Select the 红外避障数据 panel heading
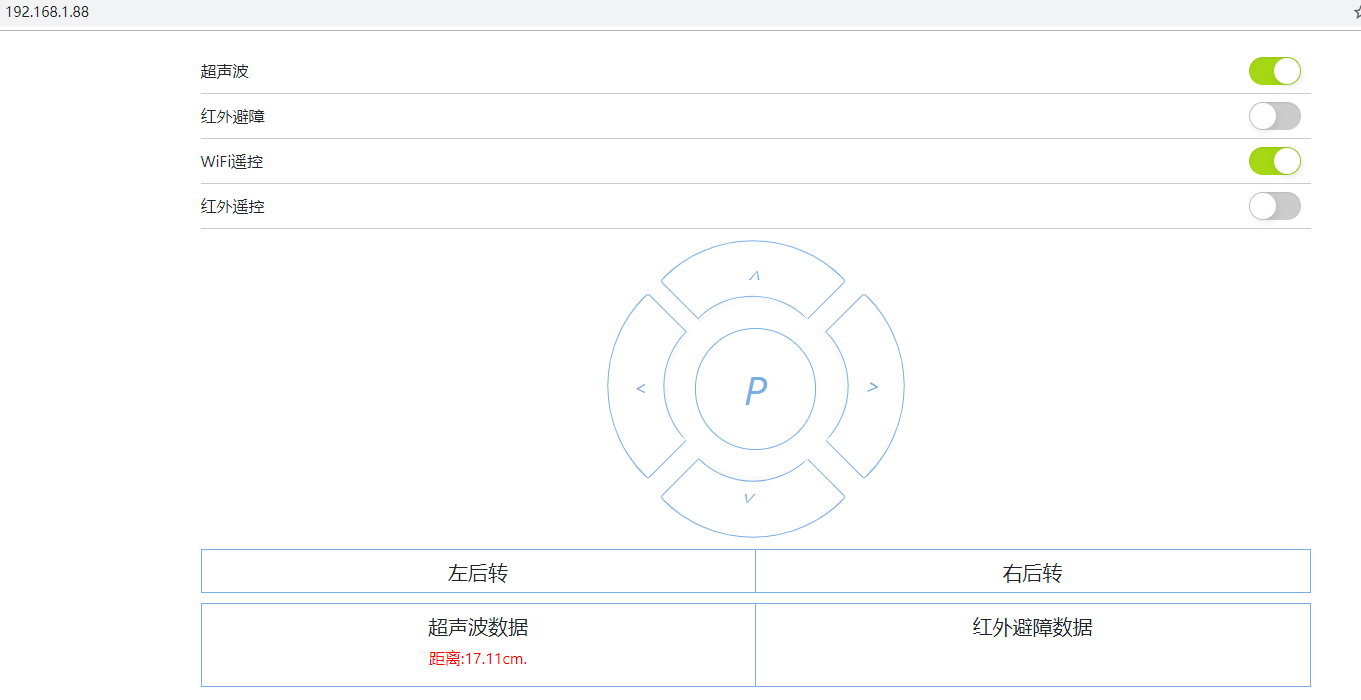The image size is (1361, 700). pos(1032,628)
